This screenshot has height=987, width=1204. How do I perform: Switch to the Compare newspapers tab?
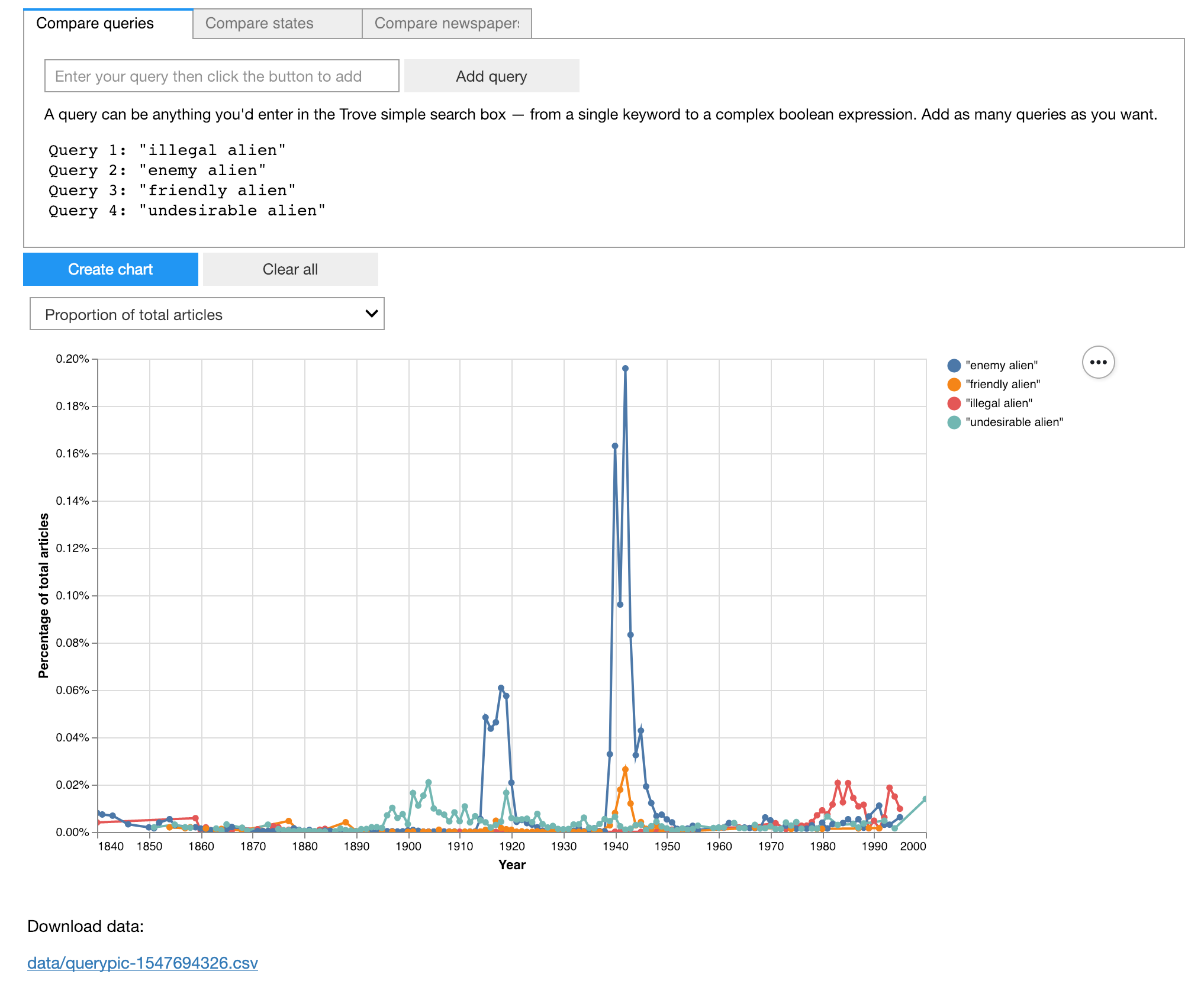(x=446, y=24)
